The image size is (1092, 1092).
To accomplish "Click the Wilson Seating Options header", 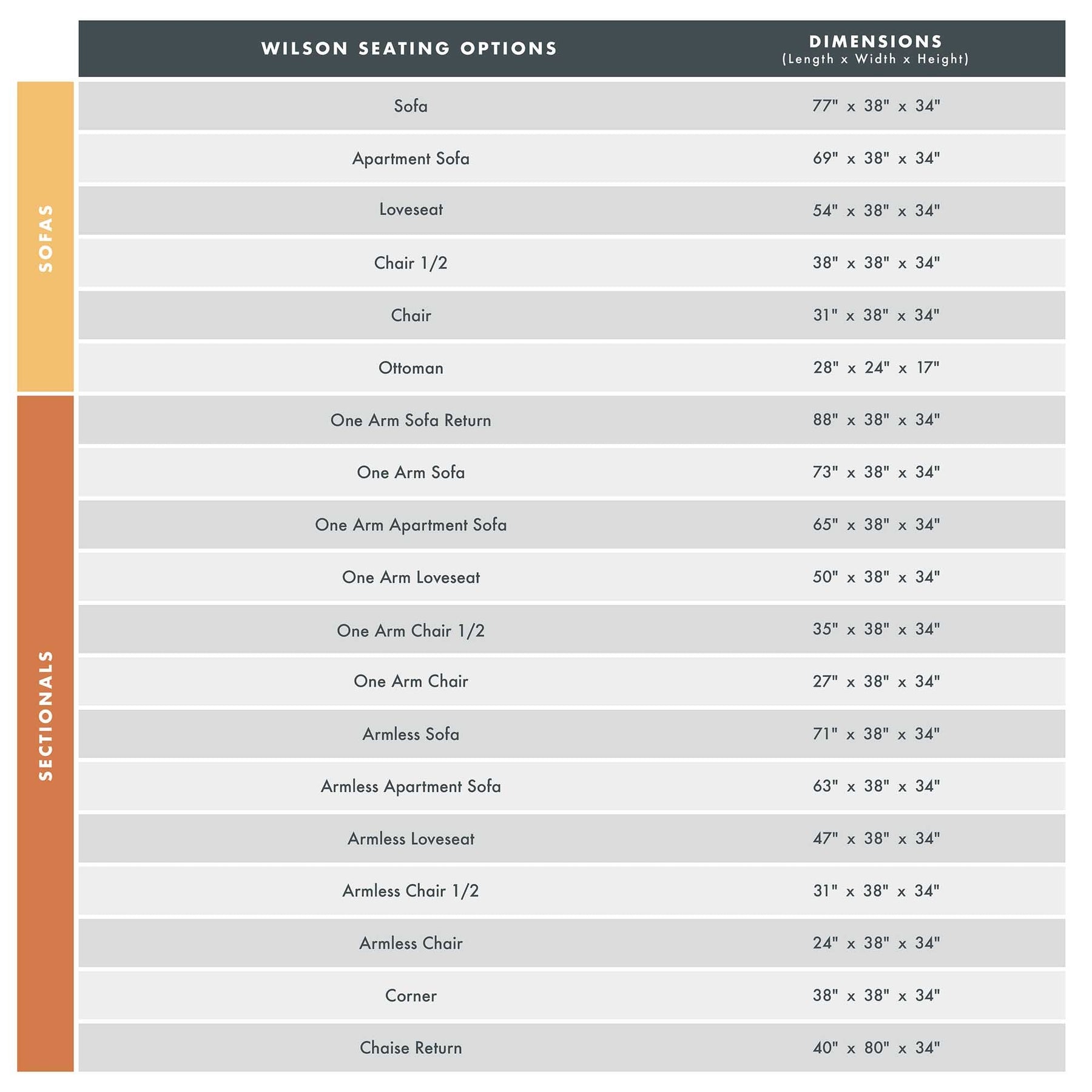I will point(409,49).
